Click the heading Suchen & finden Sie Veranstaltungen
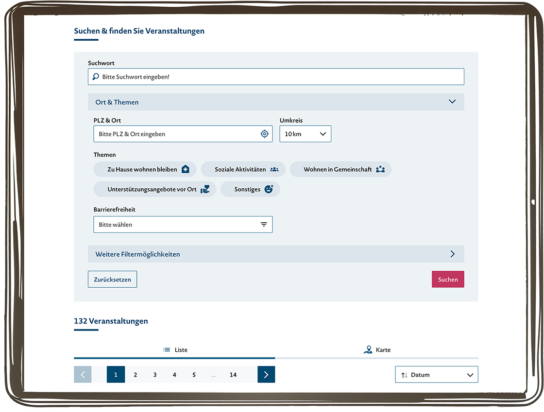This screenshot has width=544, height=412. point(139,31)
